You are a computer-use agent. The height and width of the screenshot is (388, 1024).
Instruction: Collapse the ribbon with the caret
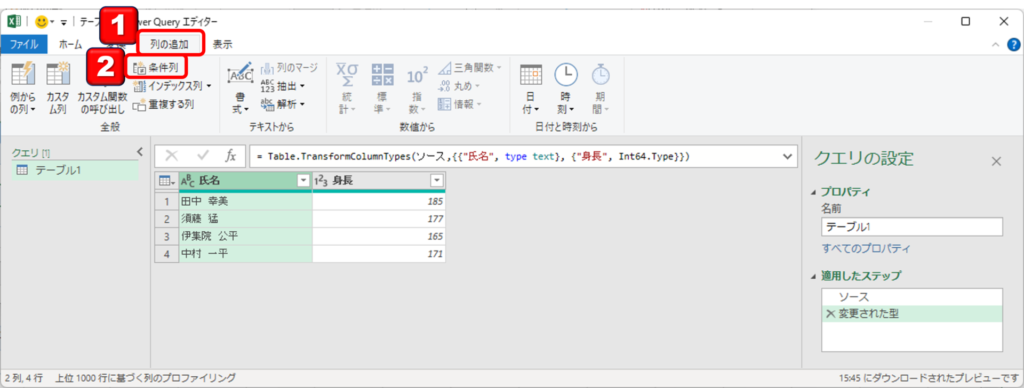click(995, 44)
